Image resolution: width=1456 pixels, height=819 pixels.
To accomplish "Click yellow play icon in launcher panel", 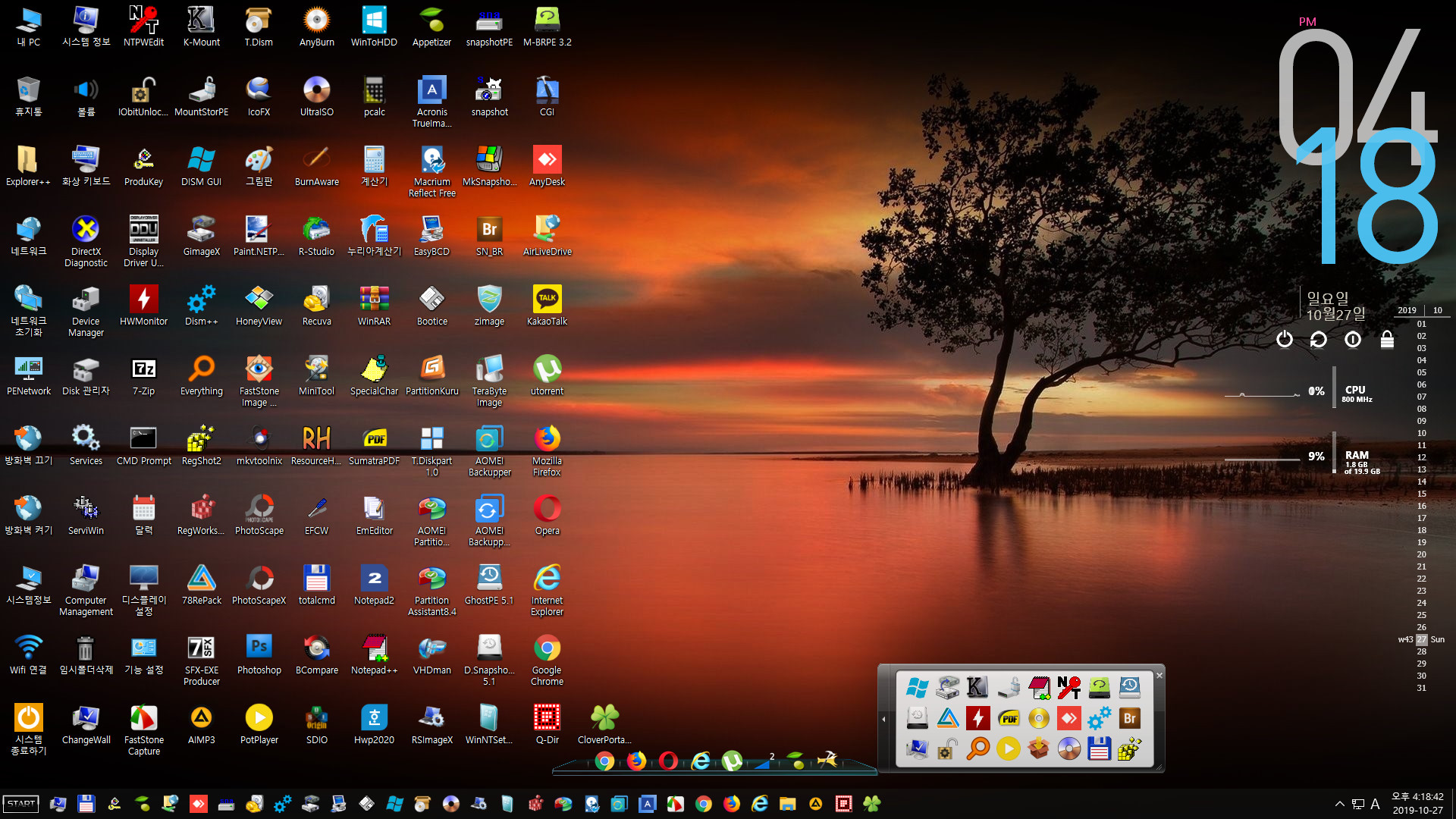I will (x=1008, y=748).
